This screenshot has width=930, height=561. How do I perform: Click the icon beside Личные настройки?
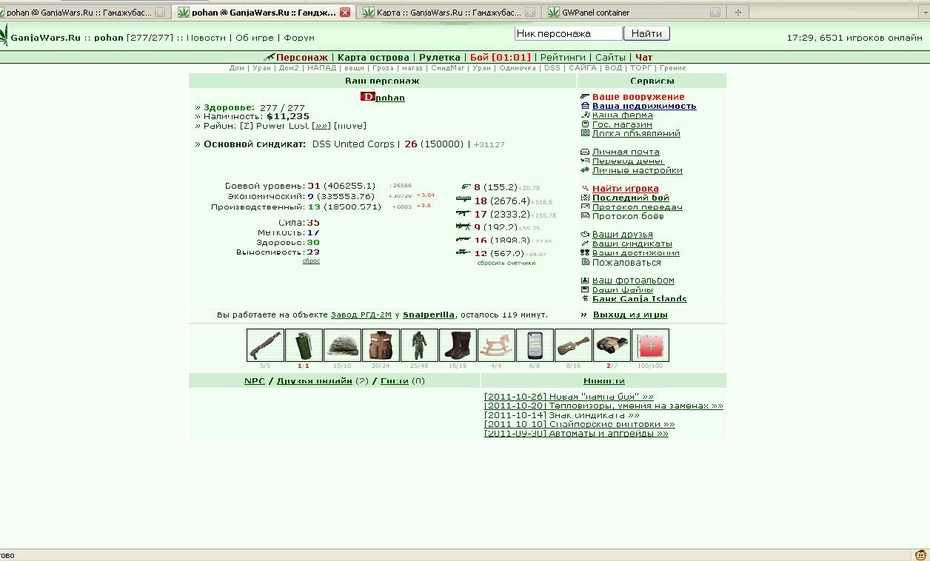click(585, 170)
